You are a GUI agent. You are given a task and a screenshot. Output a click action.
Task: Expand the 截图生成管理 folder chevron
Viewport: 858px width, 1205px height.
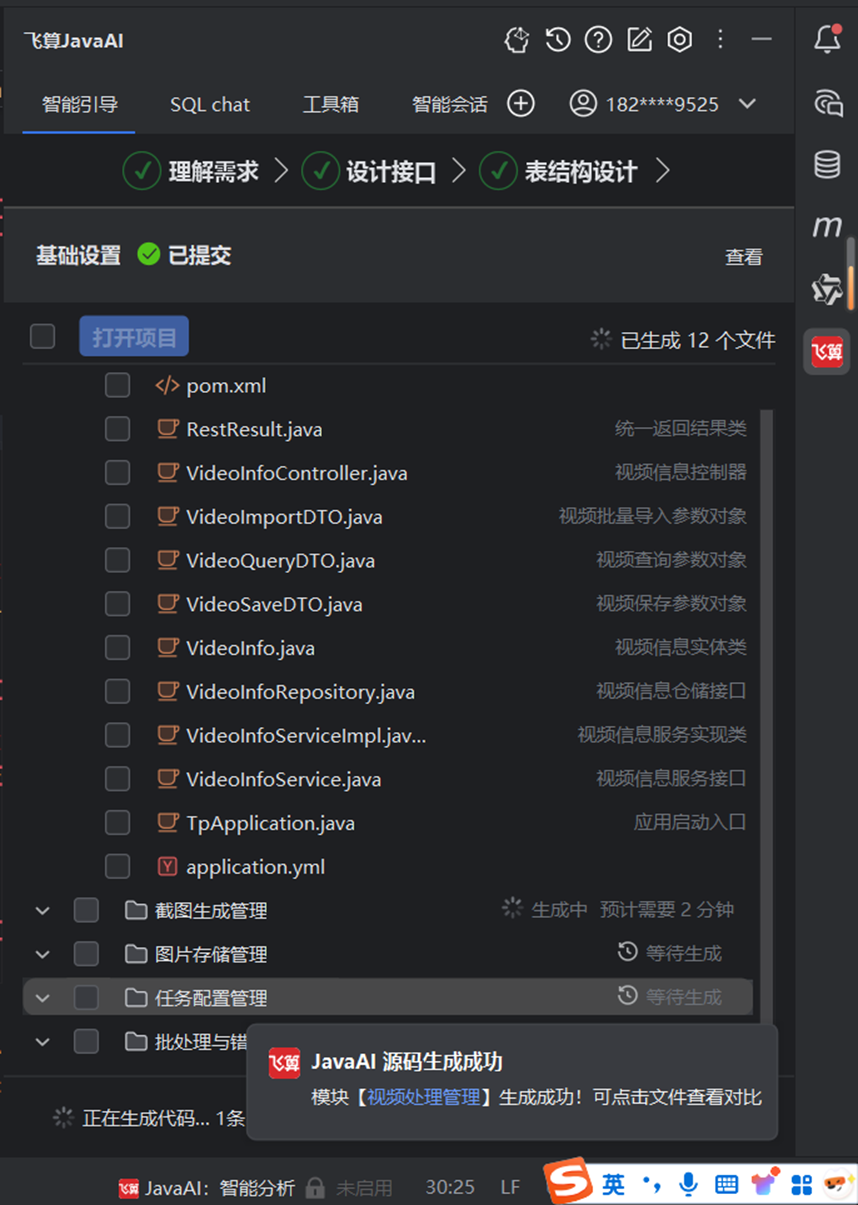(42, 911)
